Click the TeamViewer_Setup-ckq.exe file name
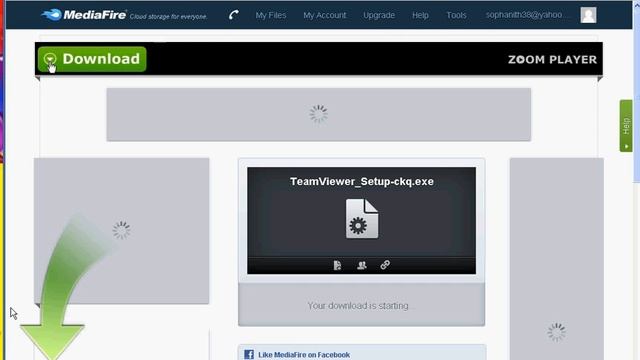 pos(362,182)
